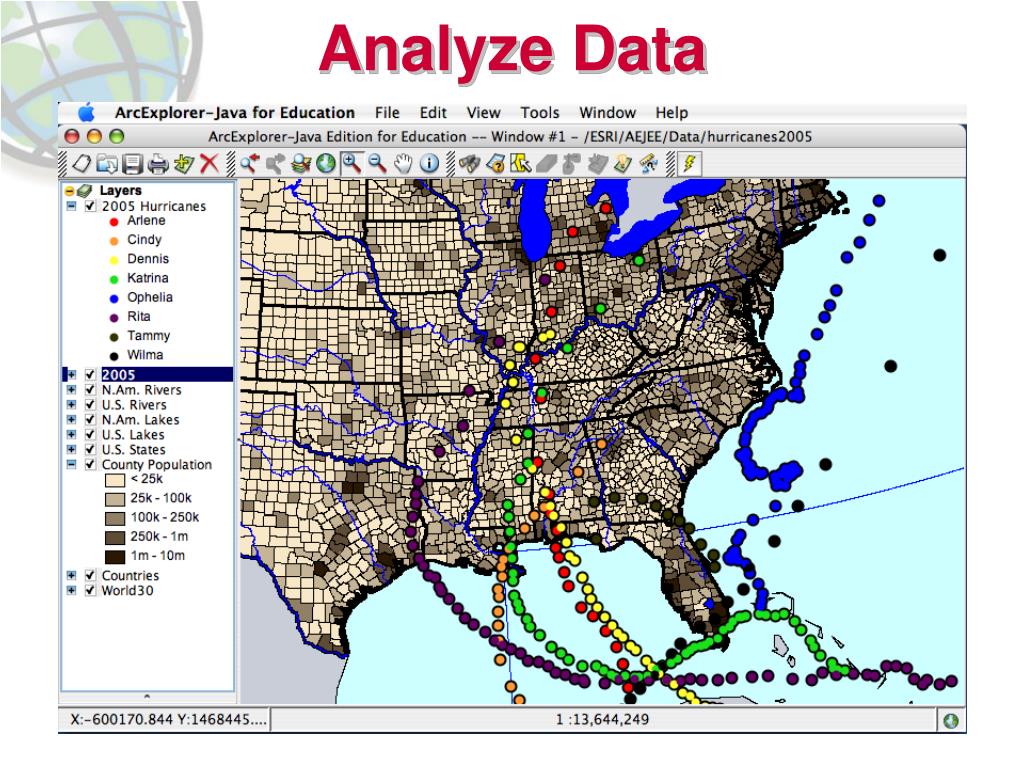Click the Add Layers plus icon
1024x768 pixels.
tap(184, 163)
